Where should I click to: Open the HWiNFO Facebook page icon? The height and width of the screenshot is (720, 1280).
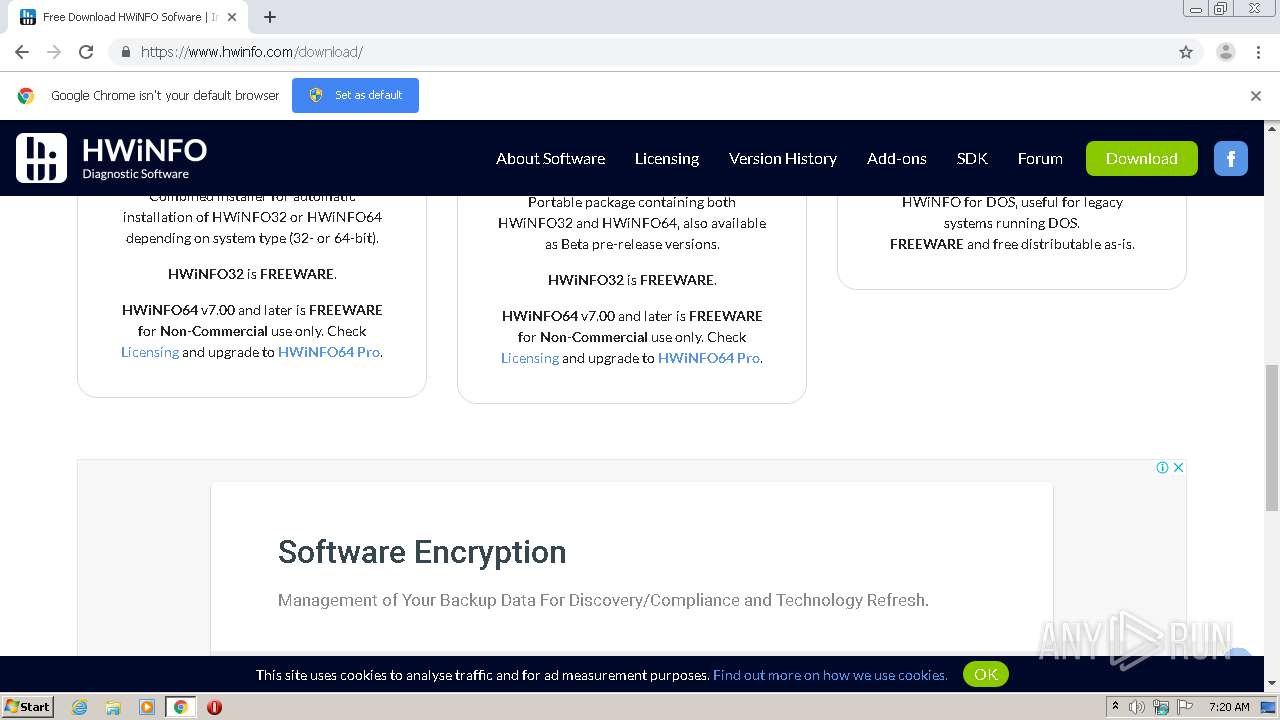[1231, 158]
